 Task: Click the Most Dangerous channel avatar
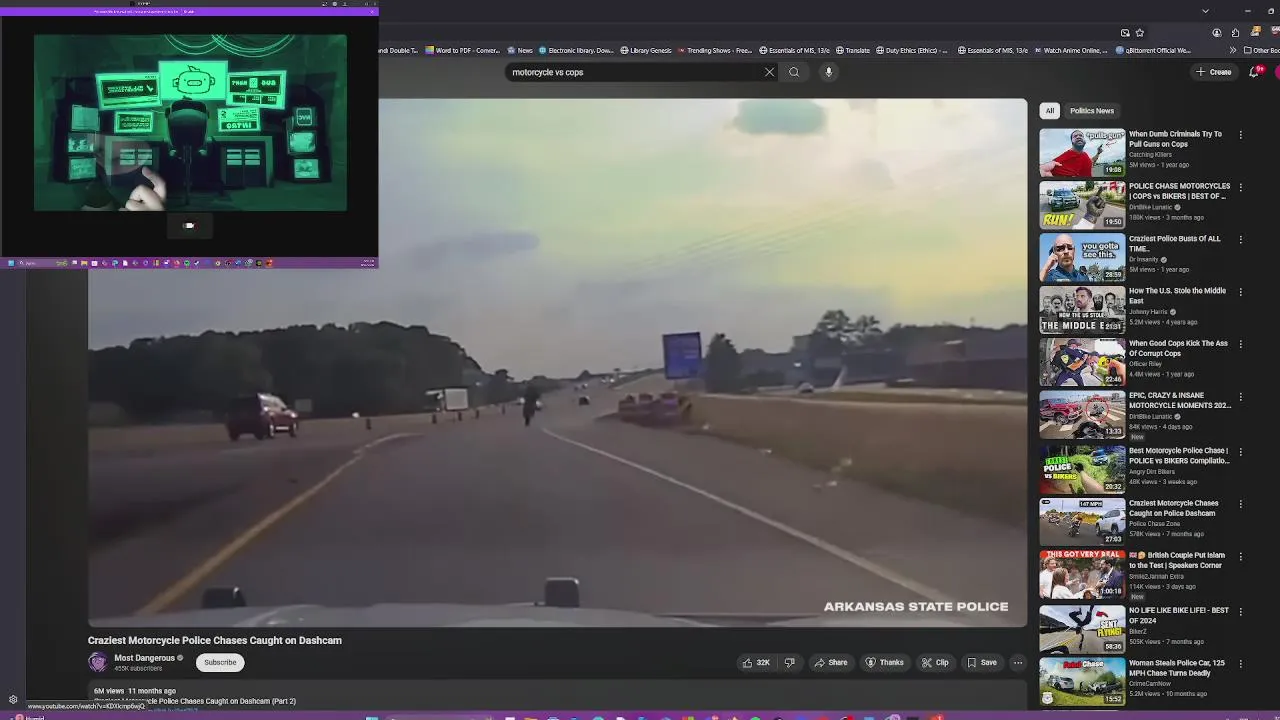pyautogui.click(x=98, y=662)
